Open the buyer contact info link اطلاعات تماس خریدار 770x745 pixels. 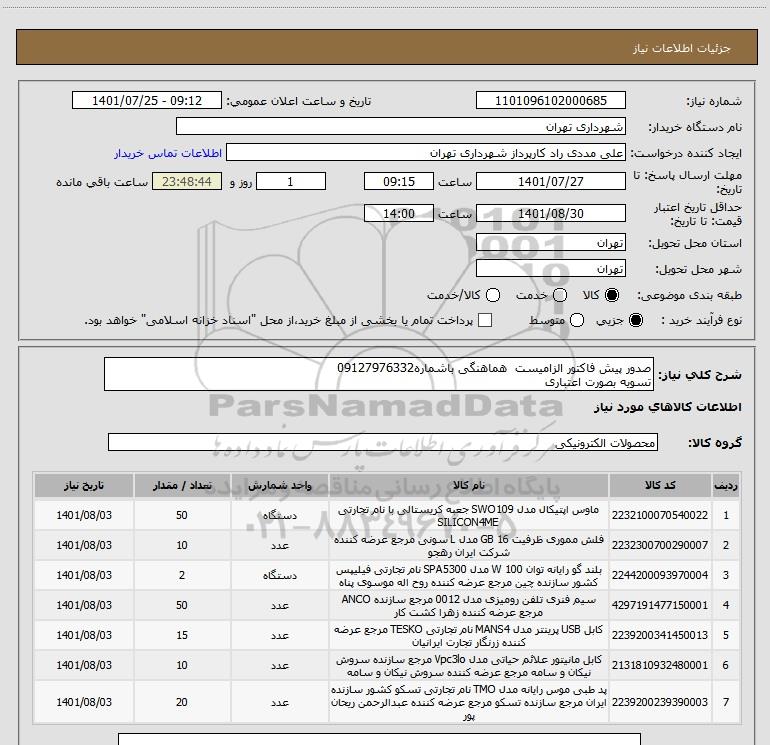point(168,153)
